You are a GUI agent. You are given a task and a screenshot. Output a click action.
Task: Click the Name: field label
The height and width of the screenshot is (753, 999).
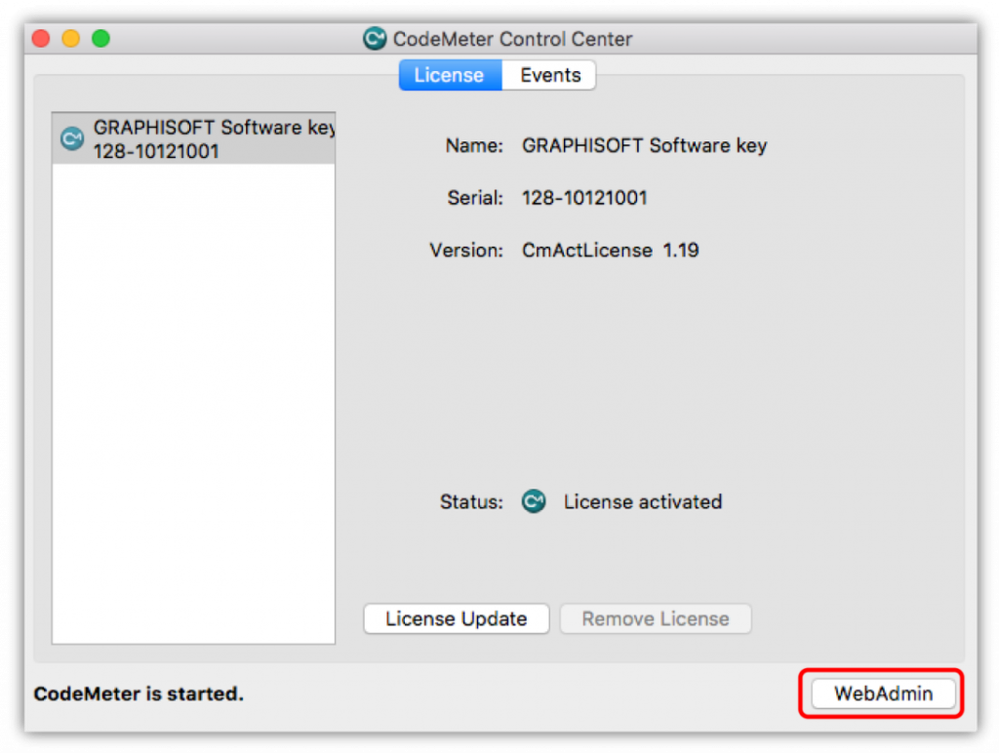[474, 145]
